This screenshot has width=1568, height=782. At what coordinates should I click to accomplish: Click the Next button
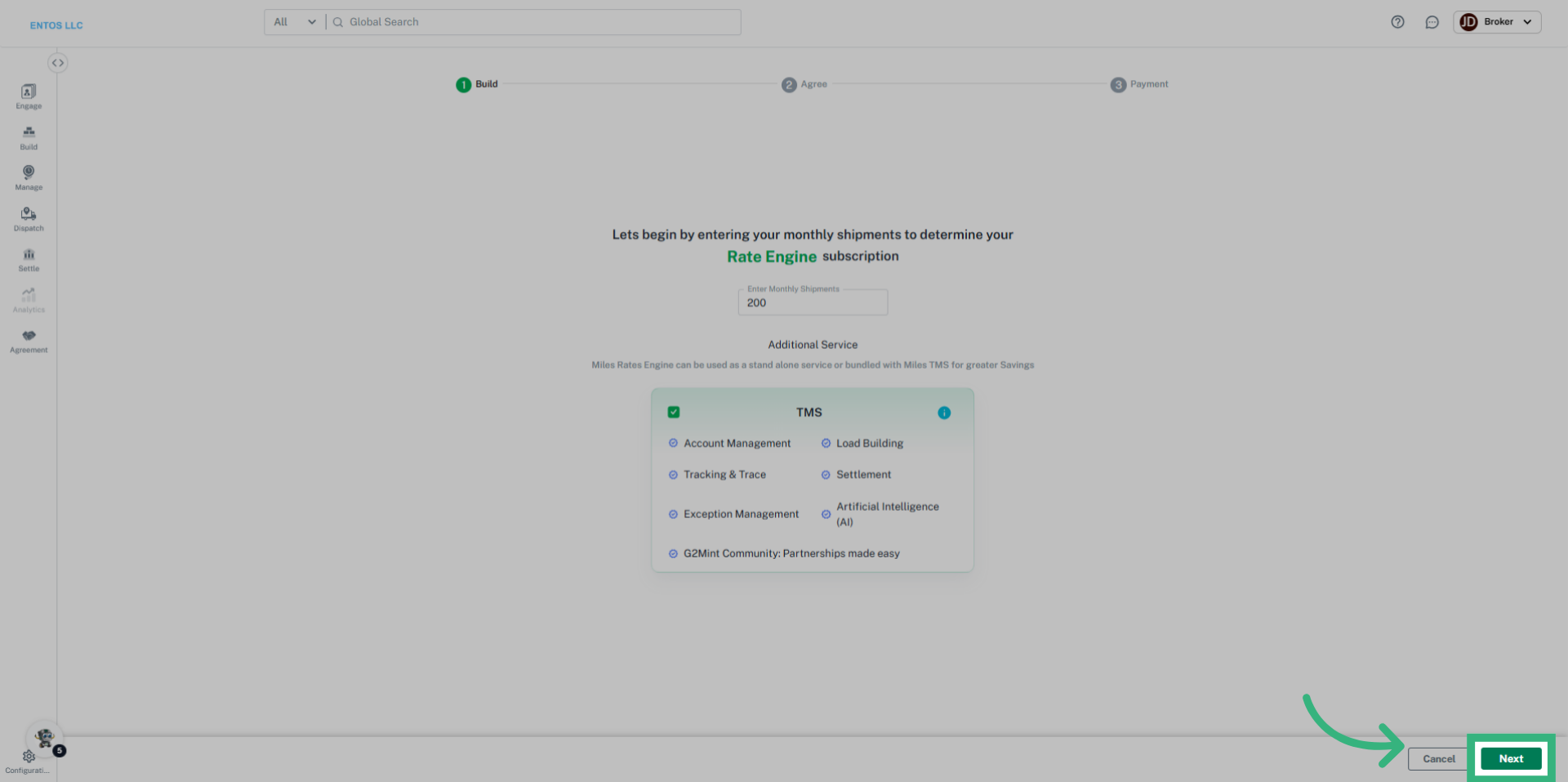click(1511, 758)
